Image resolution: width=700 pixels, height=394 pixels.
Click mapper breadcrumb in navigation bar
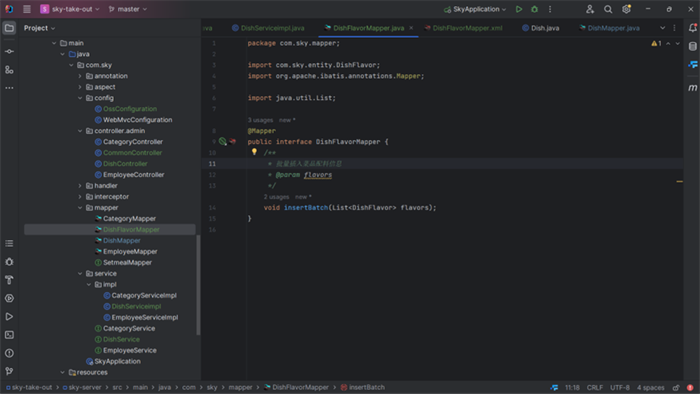(240, 387)
